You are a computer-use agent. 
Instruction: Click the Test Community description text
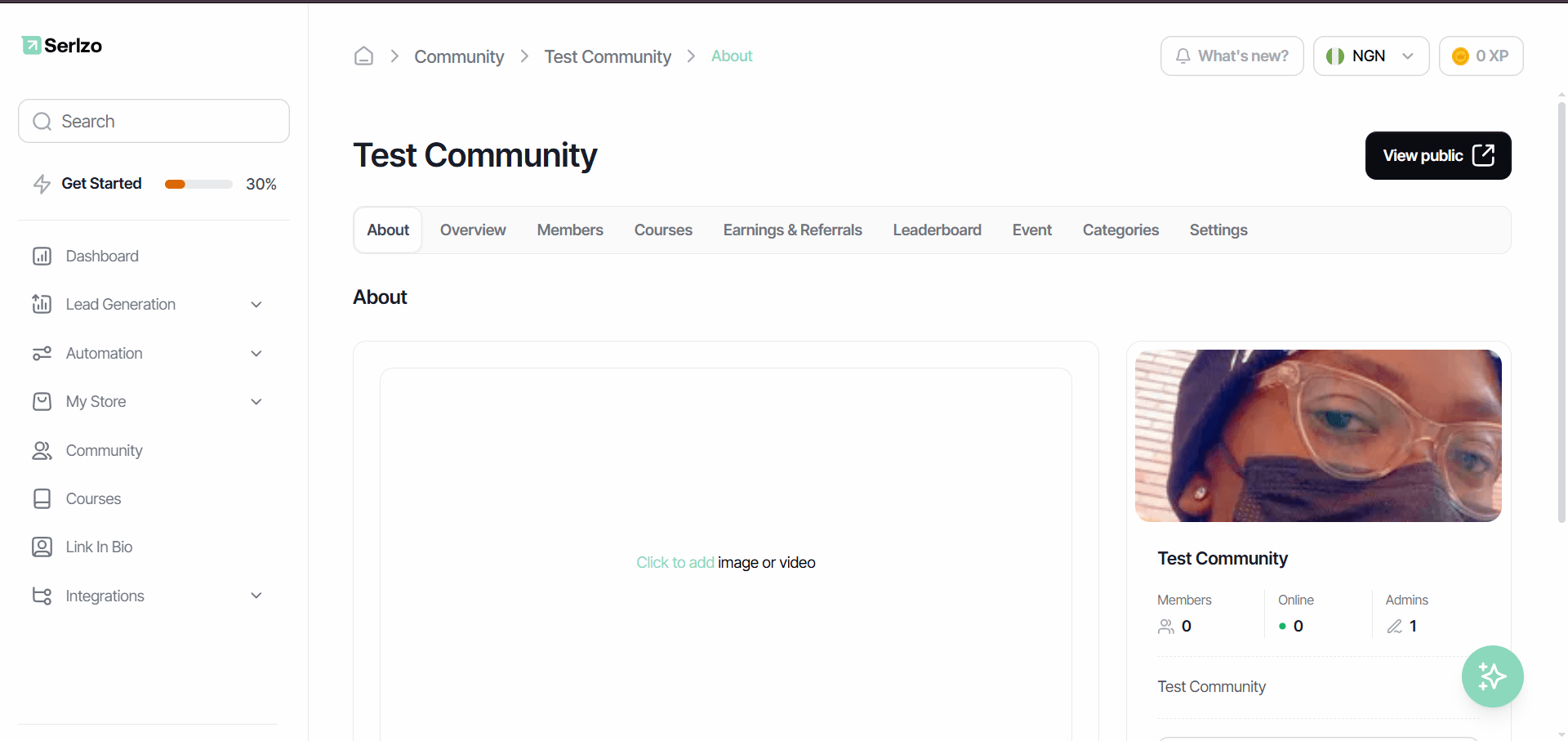click(1212, 687)
